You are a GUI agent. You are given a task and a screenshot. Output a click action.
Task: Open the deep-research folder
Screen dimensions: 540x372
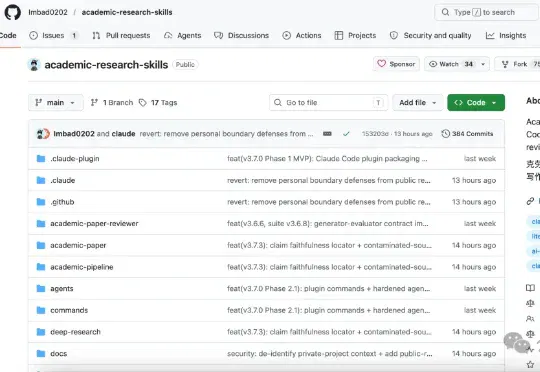[75, 332]
